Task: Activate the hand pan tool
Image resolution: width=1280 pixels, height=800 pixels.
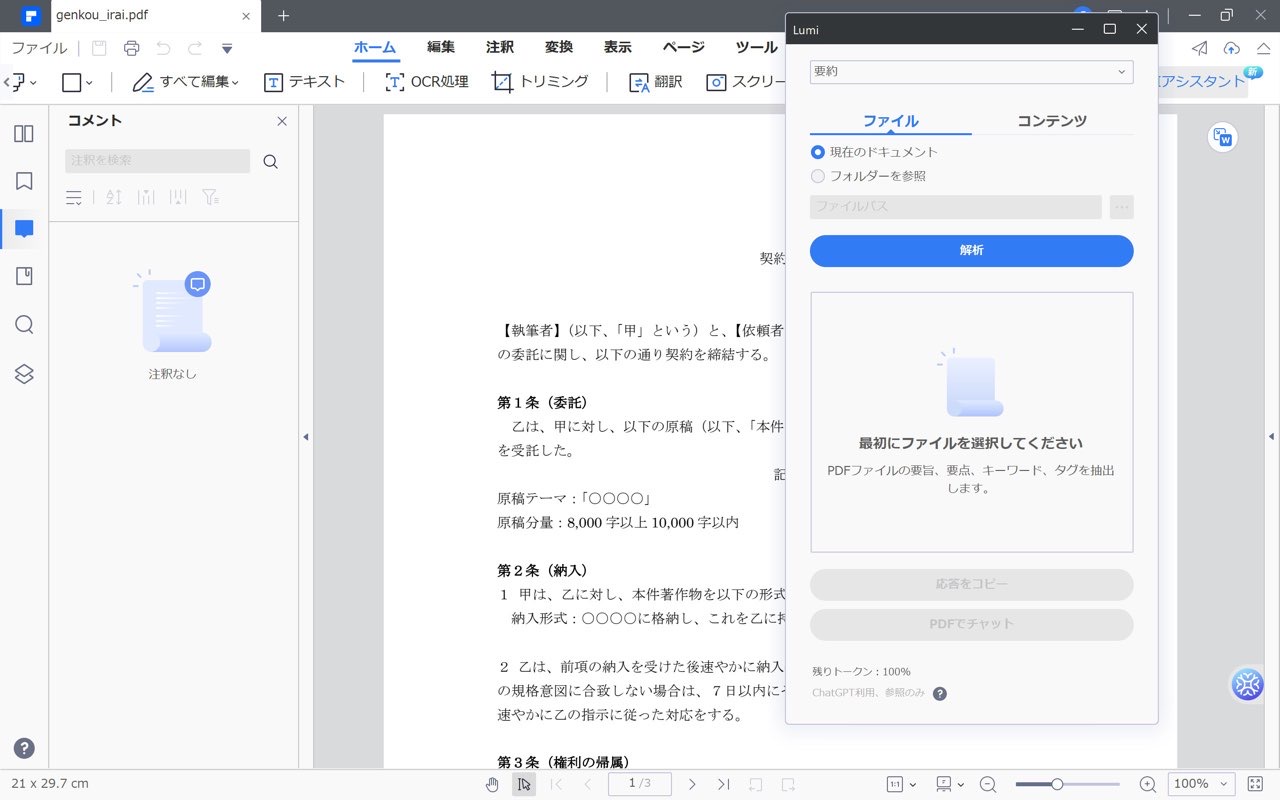Action: click(x=492, y=784)
